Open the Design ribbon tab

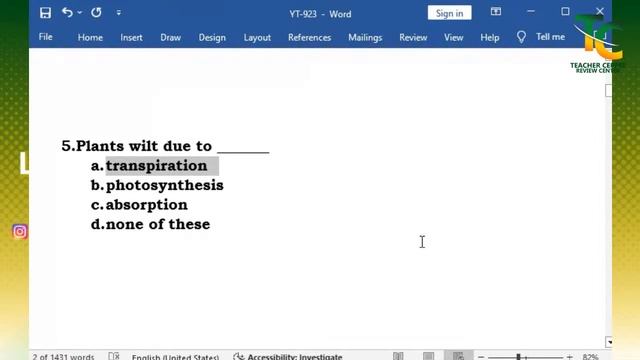pos(212,38)
